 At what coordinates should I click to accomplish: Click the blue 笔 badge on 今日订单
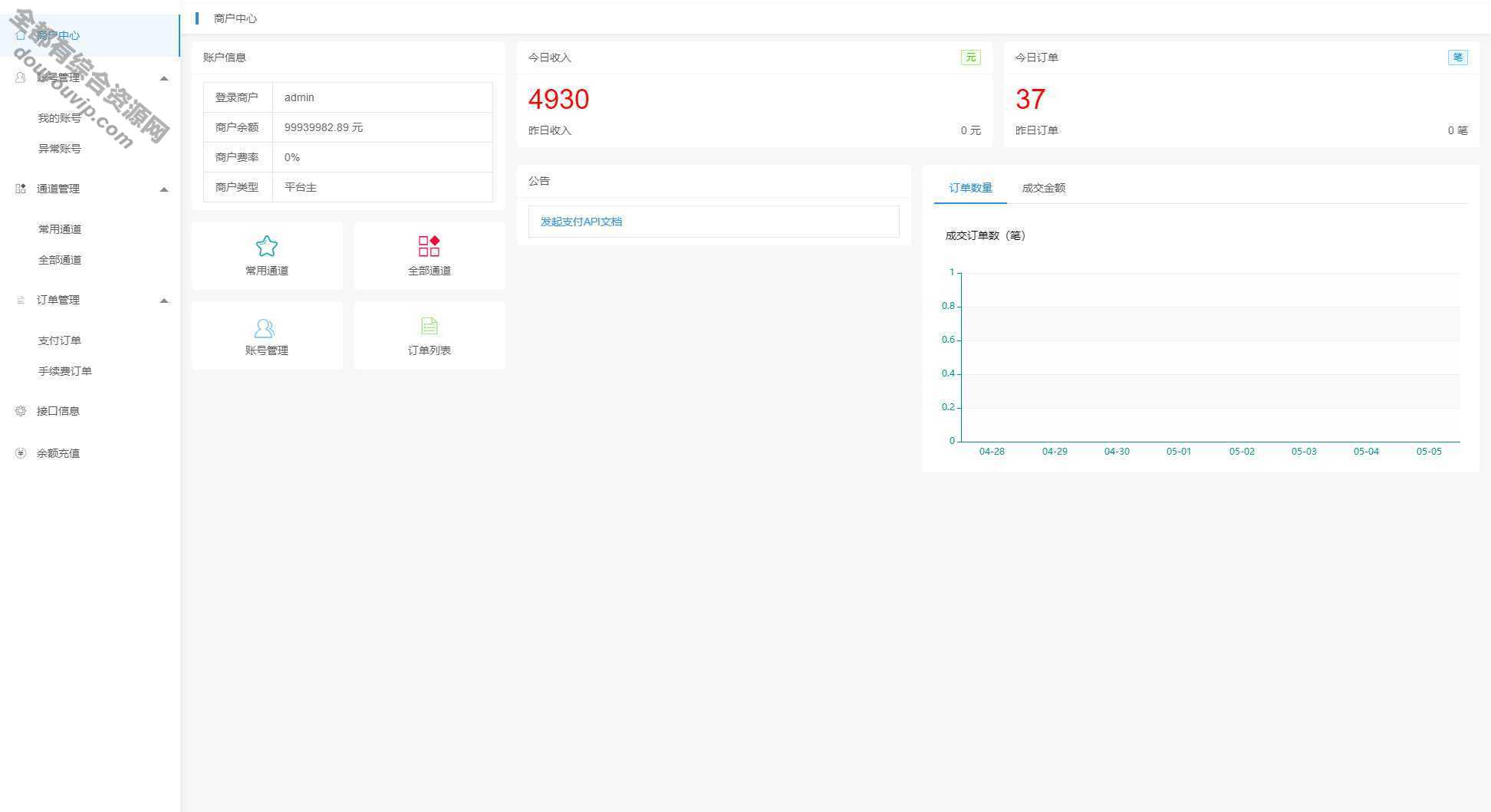1457,58
